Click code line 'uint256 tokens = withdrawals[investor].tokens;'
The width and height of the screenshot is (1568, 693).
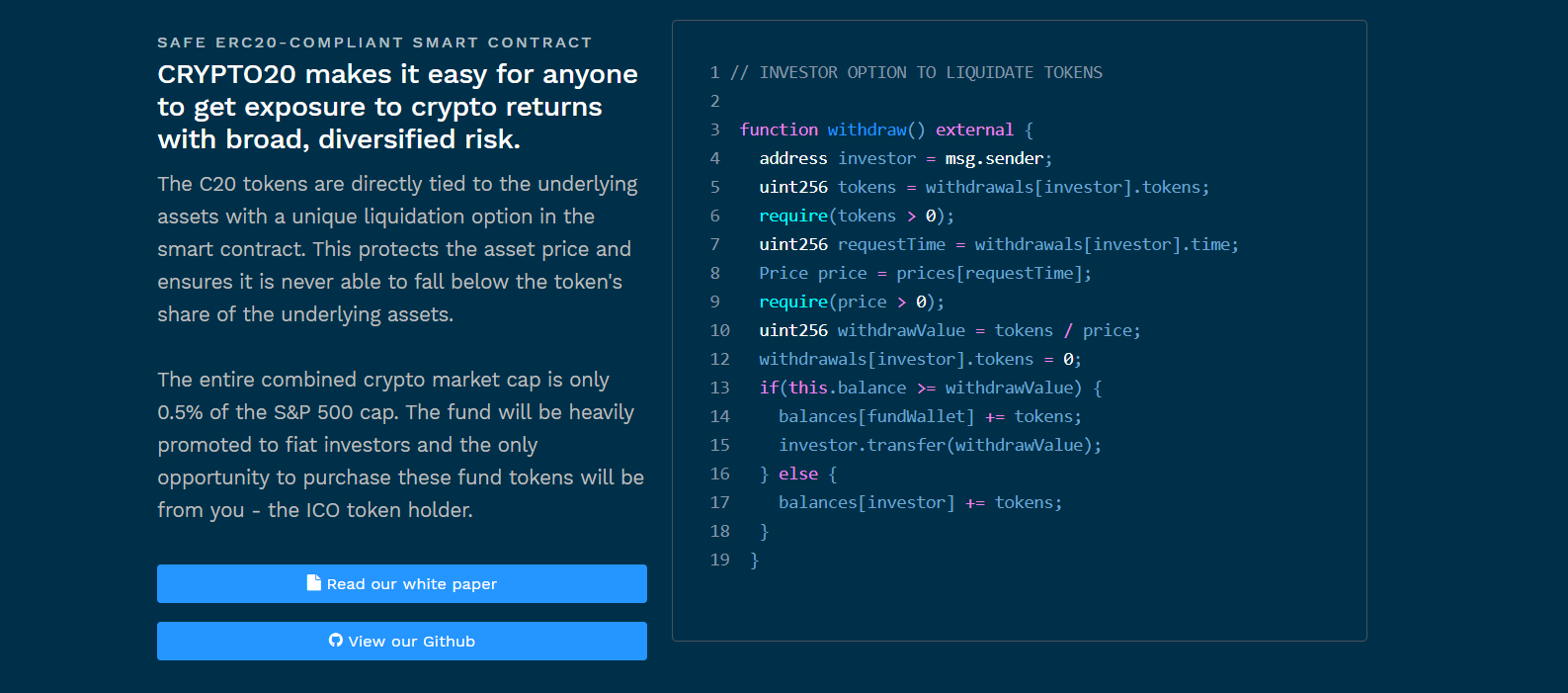(984, 187)
